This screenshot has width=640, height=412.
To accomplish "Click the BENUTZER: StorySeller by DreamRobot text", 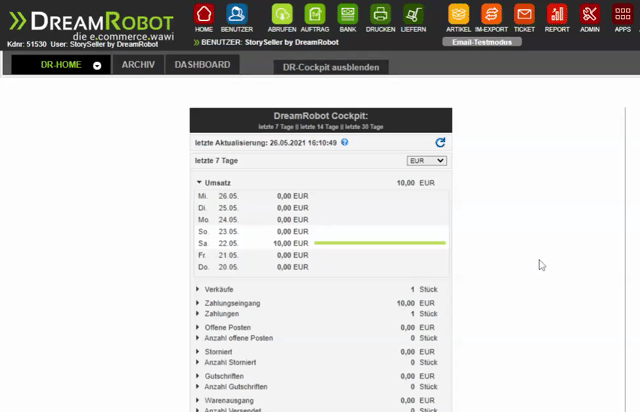I will coord(270,42).
